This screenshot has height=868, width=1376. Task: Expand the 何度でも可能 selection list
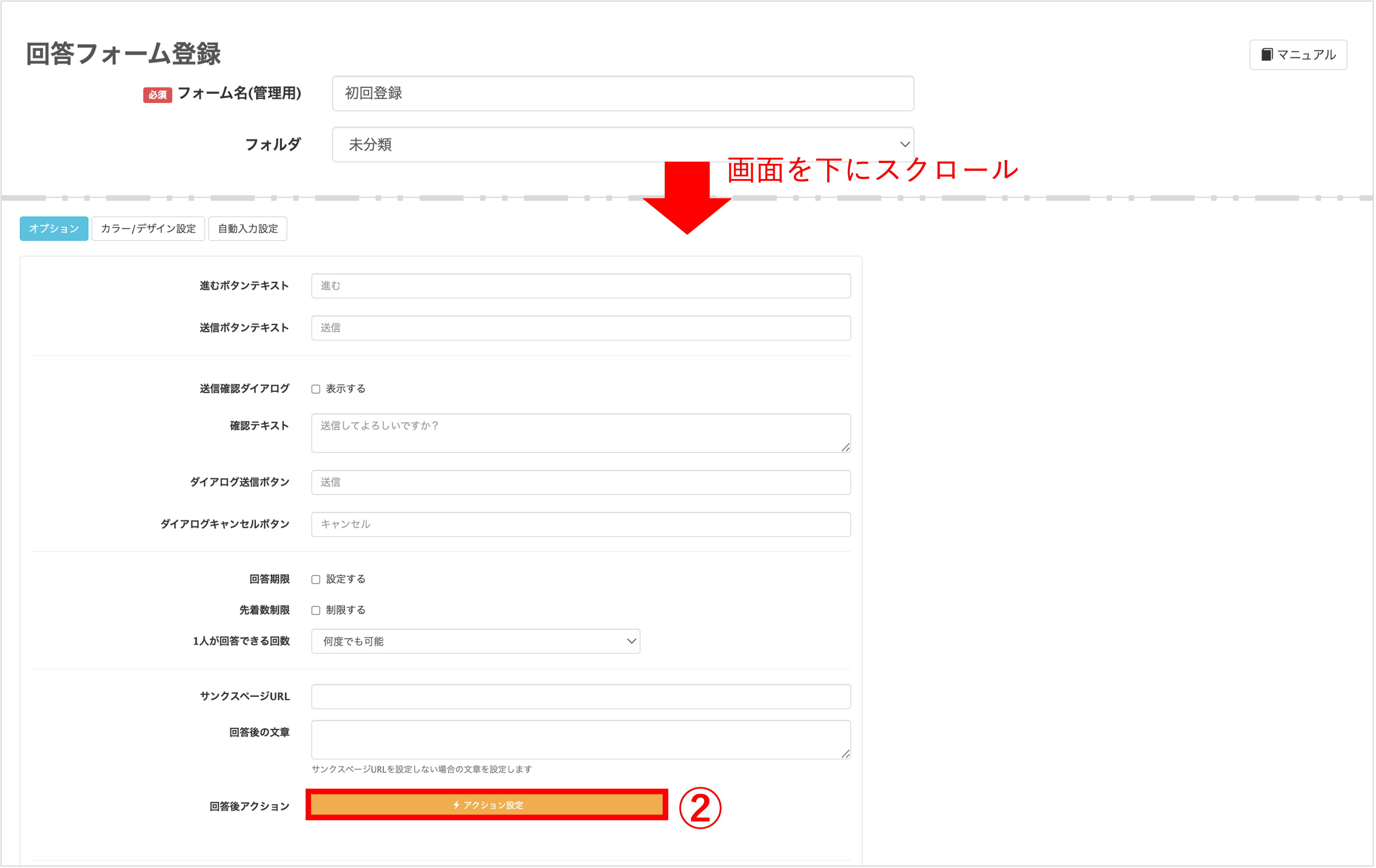[475, 641]
